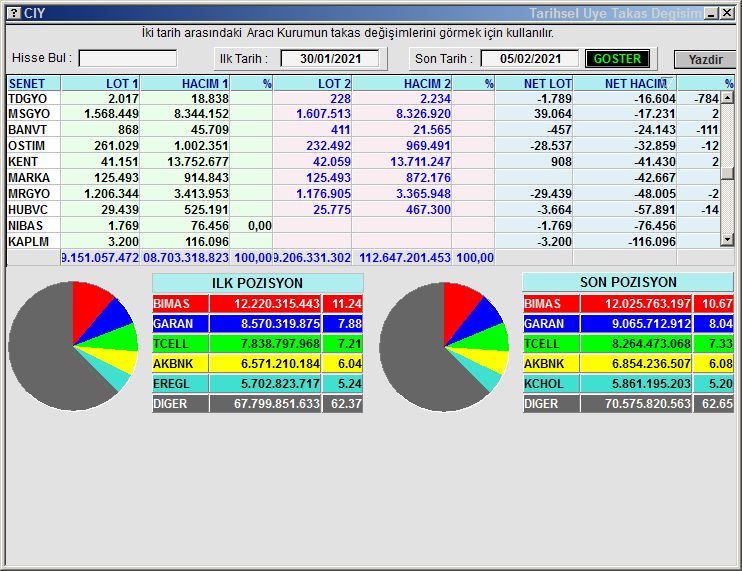This screenshot has height=571, width=742.
Task: Select the OSTIM row
Action: pyautogui.click(x=363, y=146)
